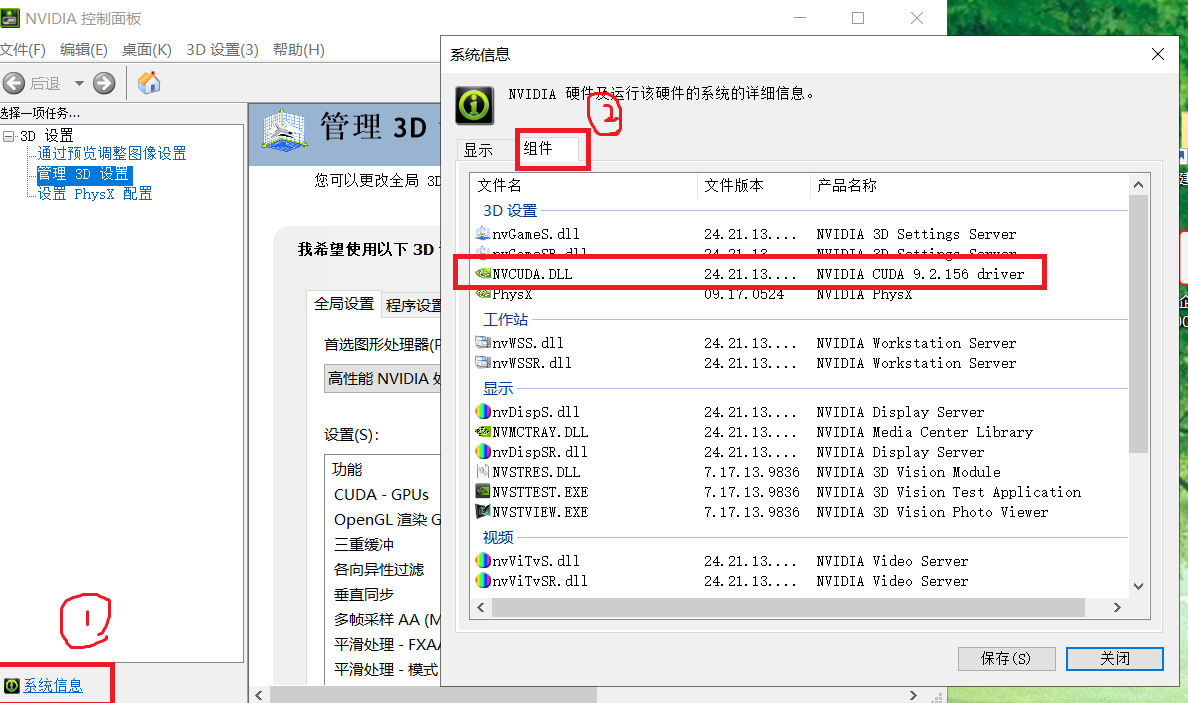Open the preferred graphics processor combo box
1188x703 pixels.
[x=383, y=378]
